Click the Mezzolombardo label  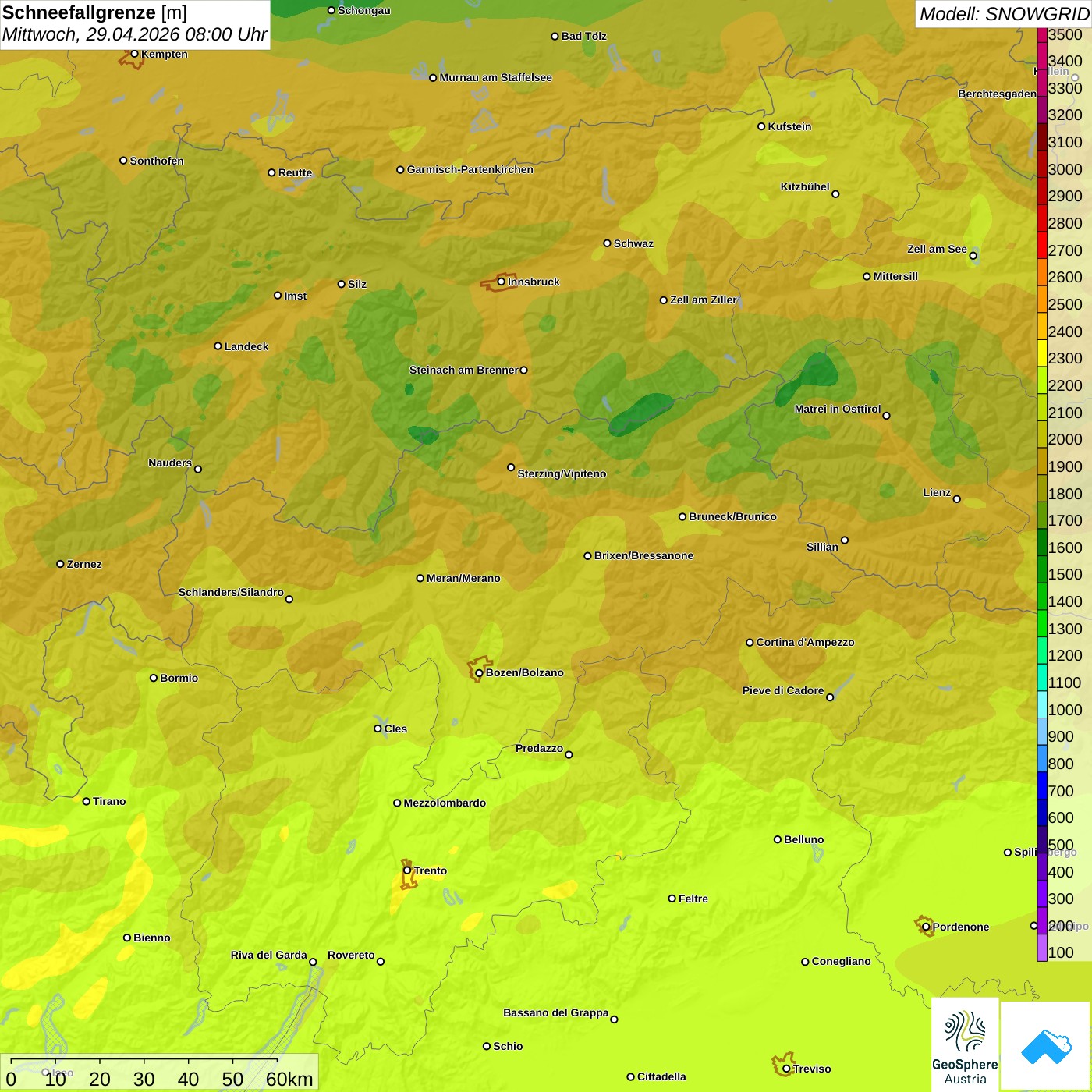pos(445,803)
